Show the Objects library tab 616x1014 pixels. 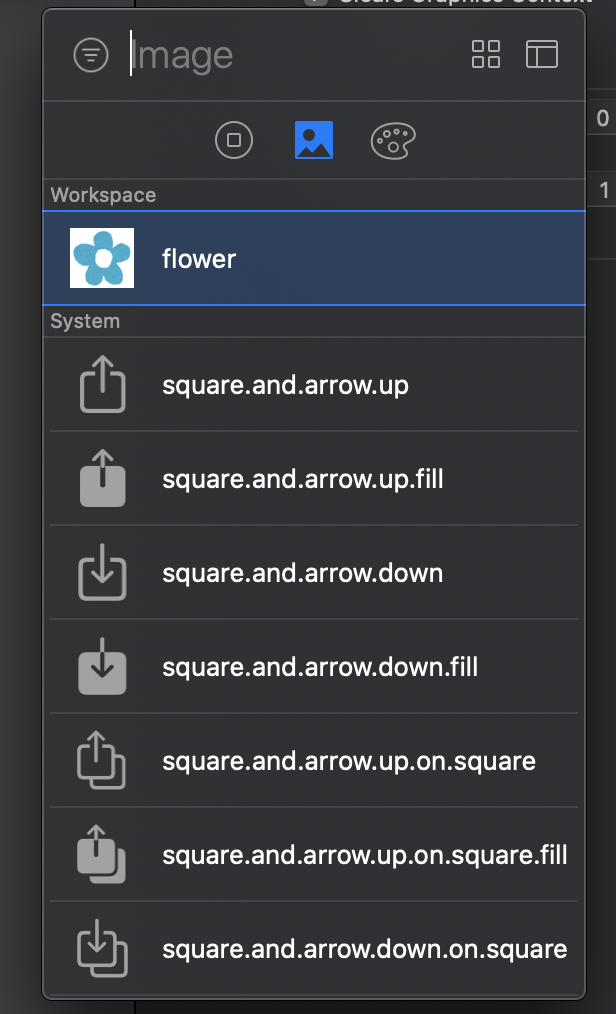coord(234,140)
